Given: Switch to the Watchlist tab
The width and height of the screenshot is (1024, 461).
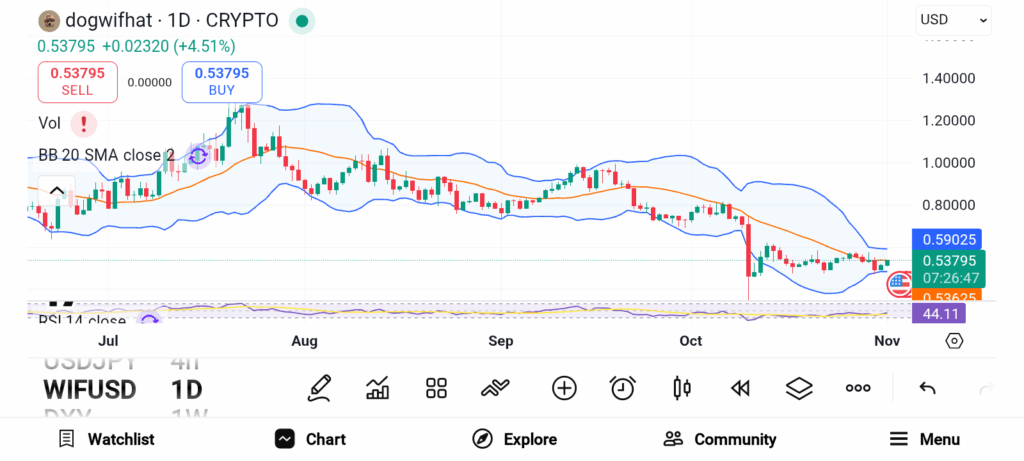Looking at the screenshot, I should click(x=106, y=439).
